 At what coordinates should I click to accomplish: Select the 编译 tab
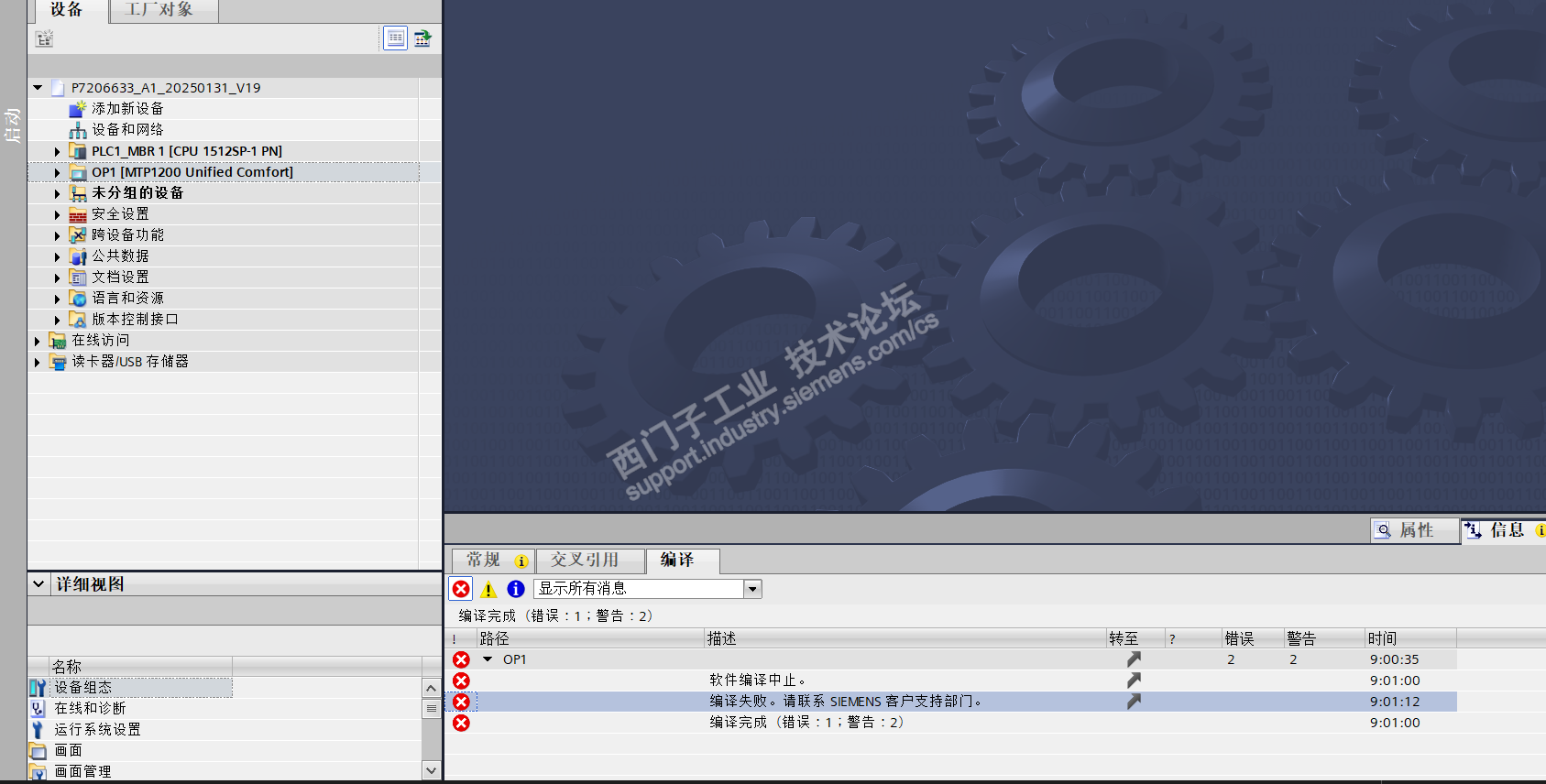tap(682, 561)
